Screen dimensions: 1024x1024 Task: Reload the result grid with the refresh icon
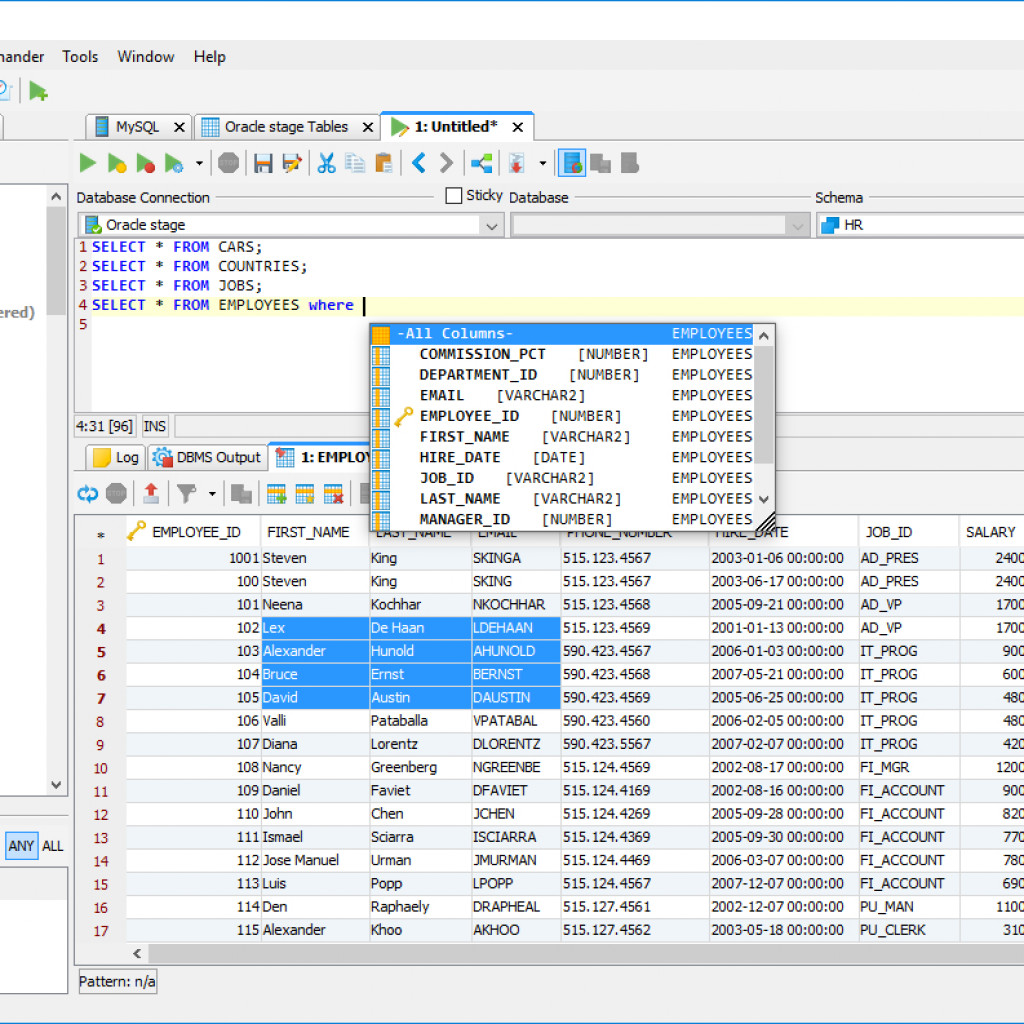[90, 493]
